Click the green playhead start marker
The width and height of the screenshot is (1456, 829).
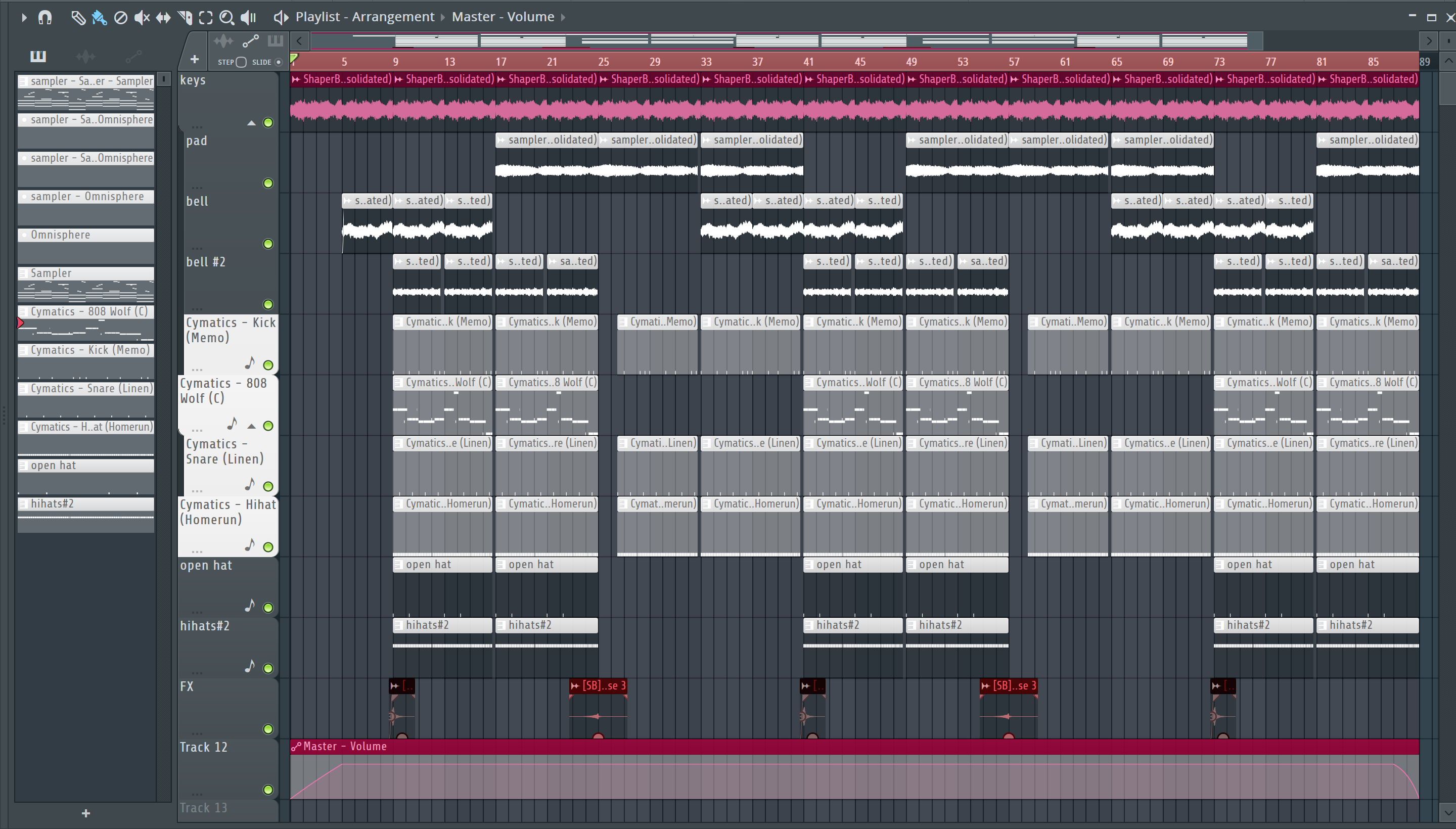pos(294,59)
